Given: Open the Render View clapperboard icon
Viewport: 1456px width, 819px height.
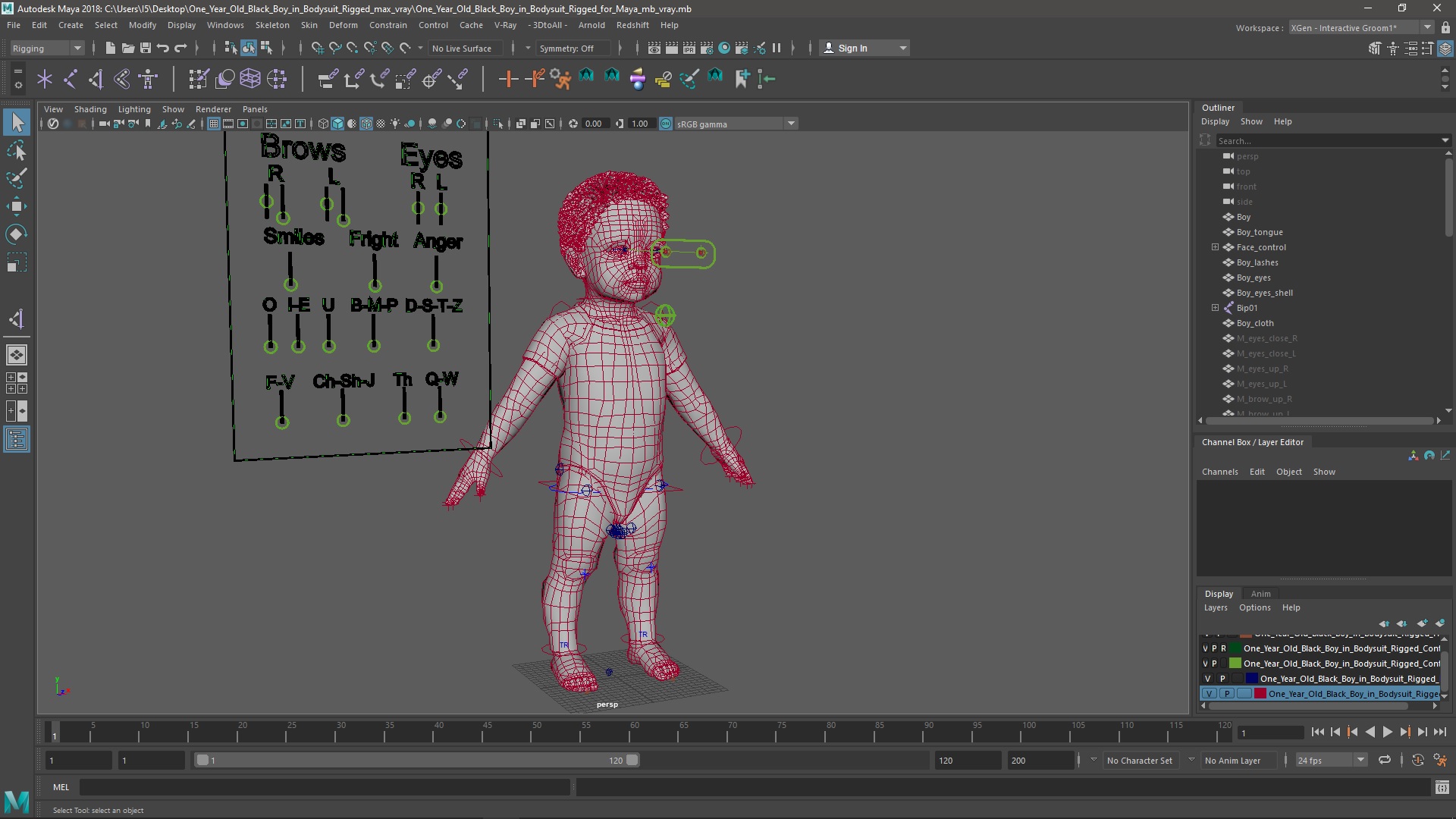Looking at the screenshot, I should [x=654, y=48].
